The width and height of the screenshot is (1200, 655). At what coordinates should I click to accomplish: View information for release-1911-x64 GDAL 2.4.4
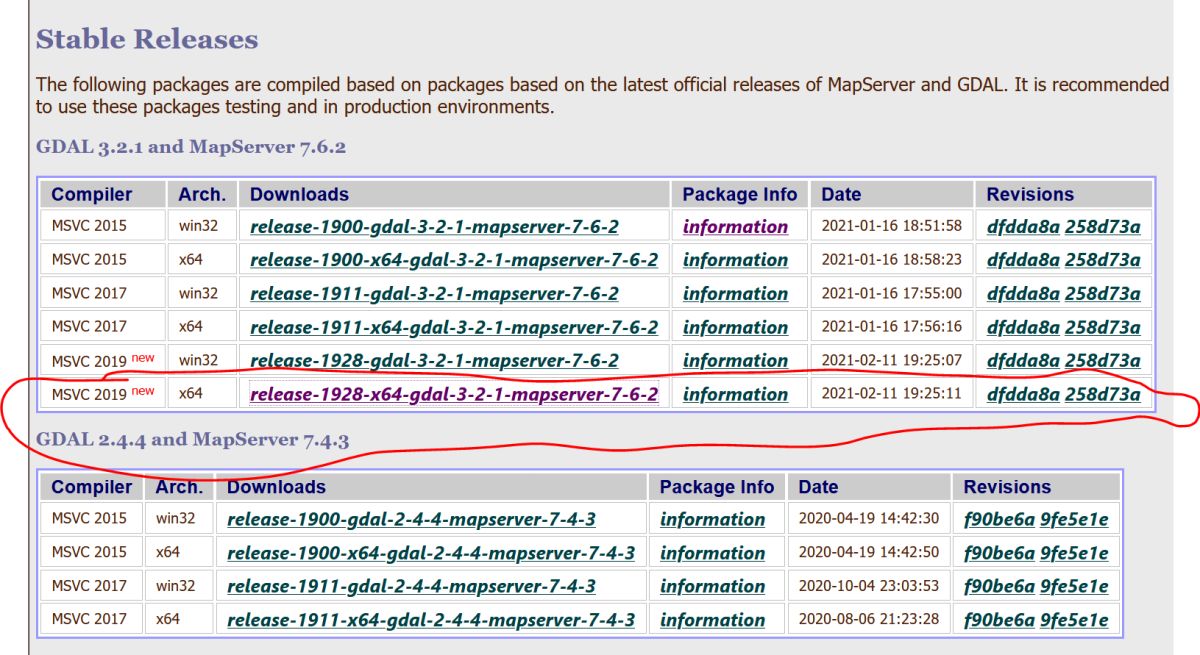tap(712, 620)
